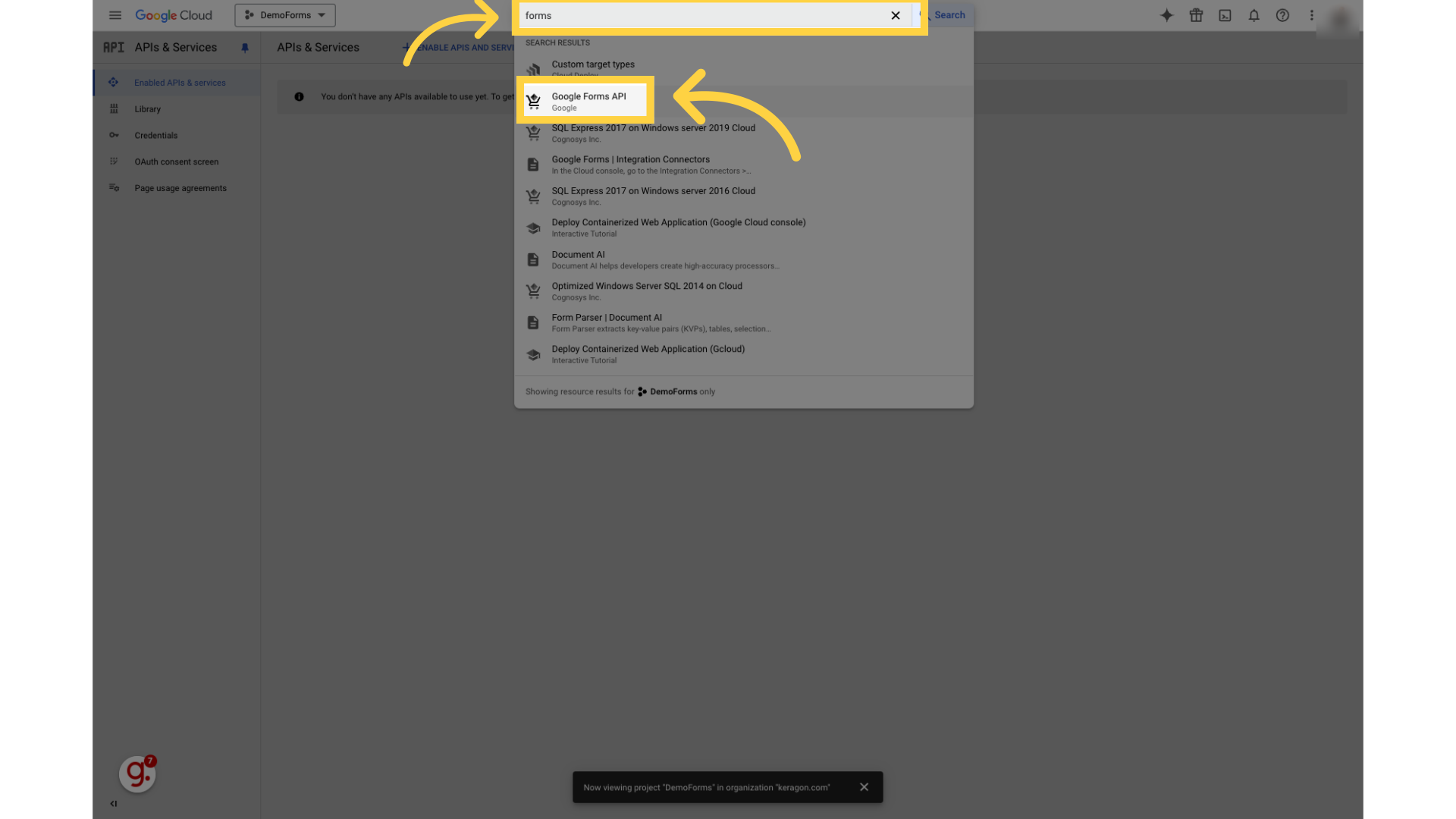Click the Google Cloud logo
Image resolution: width=1456 pixels, height=819 pixels.
[174, 15]
